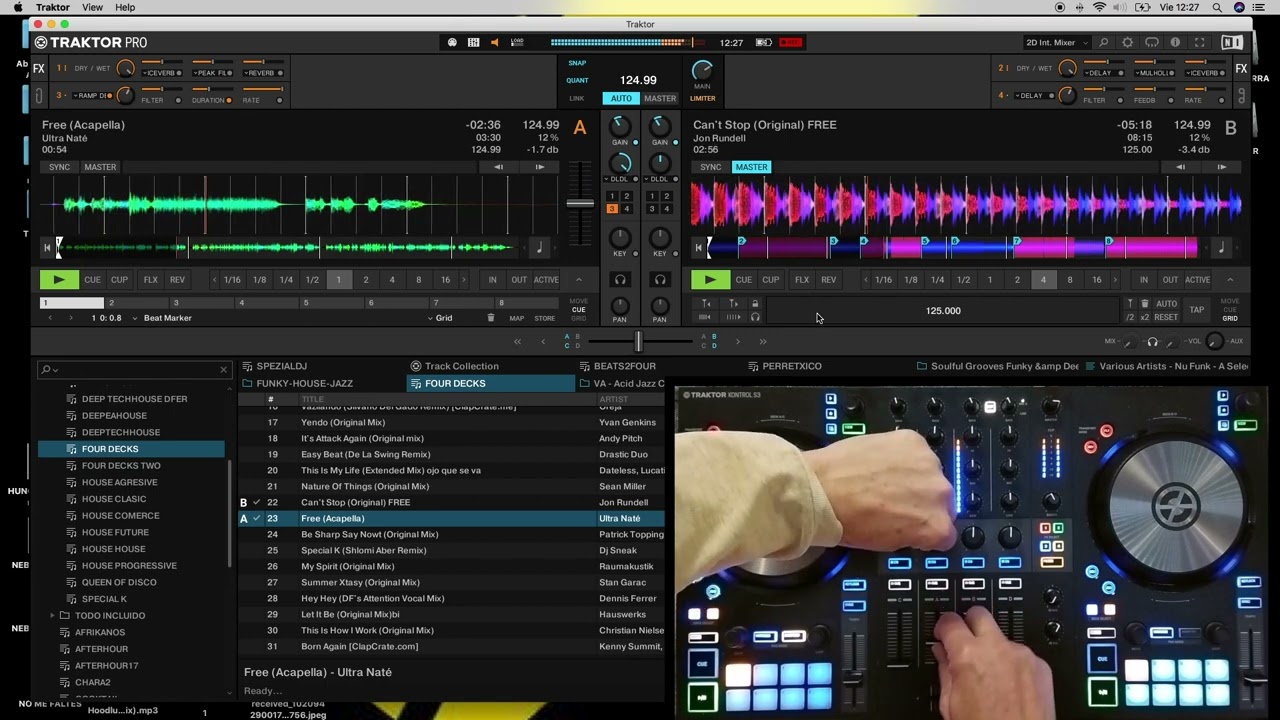Image resolution: width=1280 pixels, height=720 pixels.
Task: Jump to track start on Deck A
Action: [46, 247]
